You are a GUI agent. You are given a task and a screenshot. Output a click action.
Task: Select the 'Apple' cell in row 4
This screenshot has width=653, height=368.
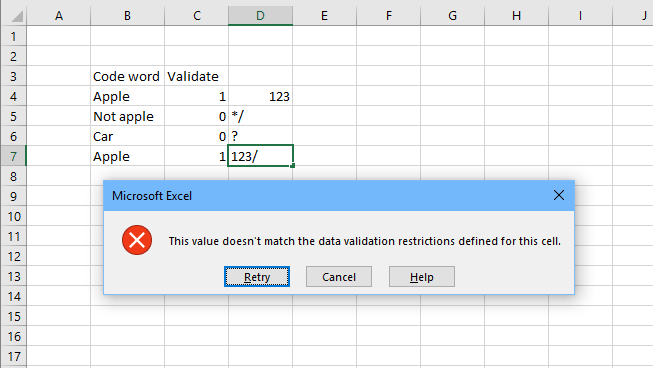pos(127,96)
